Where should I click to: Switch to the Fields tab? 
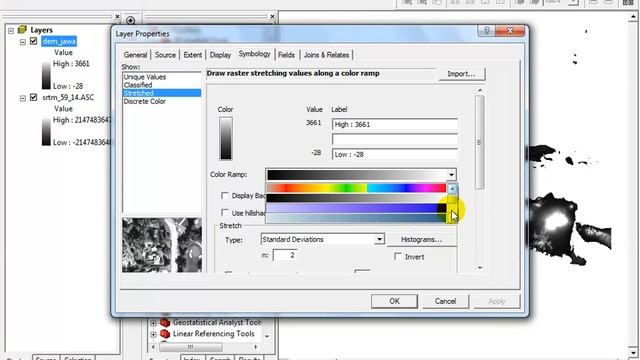click(287, 55)
